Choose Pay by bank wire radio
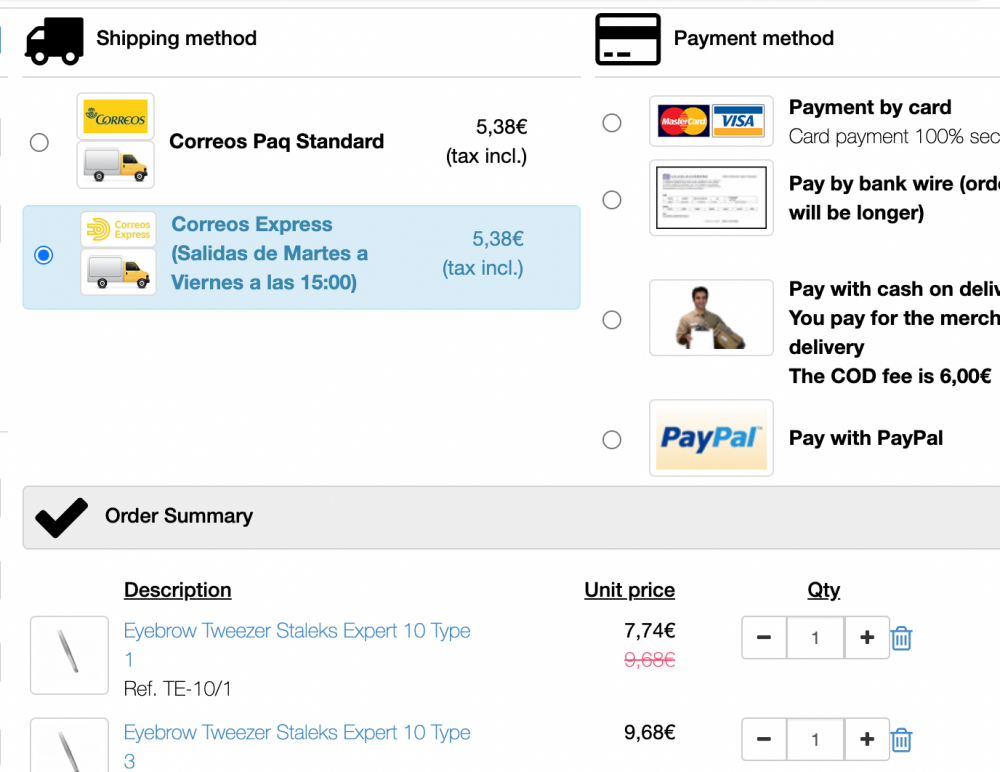1000x772 pixels. [612, 200]
